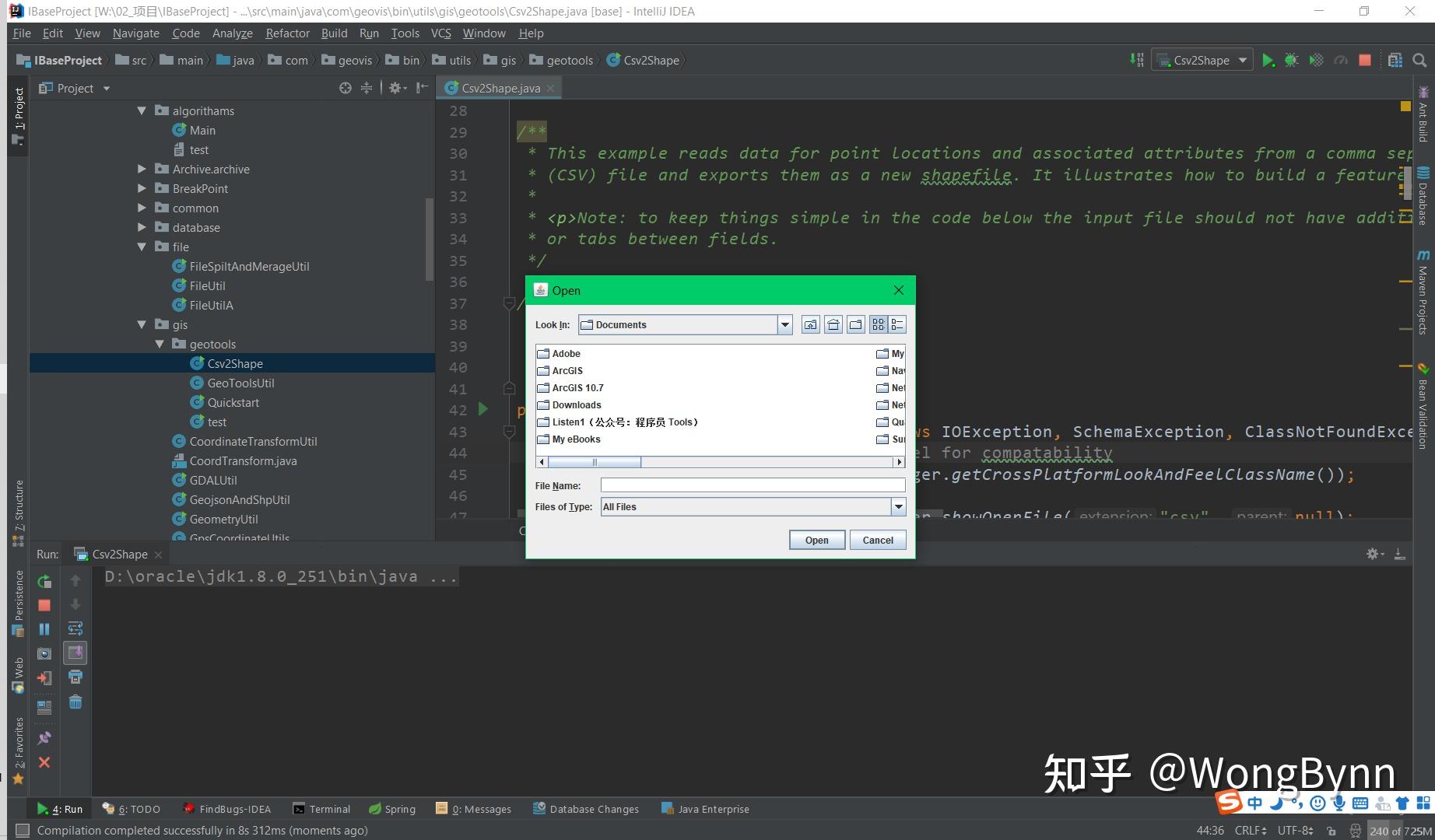Stop the running Csv2Shape process in toolbar
The height and width of the screenshot is (840, 1435).
point(1365,61)
